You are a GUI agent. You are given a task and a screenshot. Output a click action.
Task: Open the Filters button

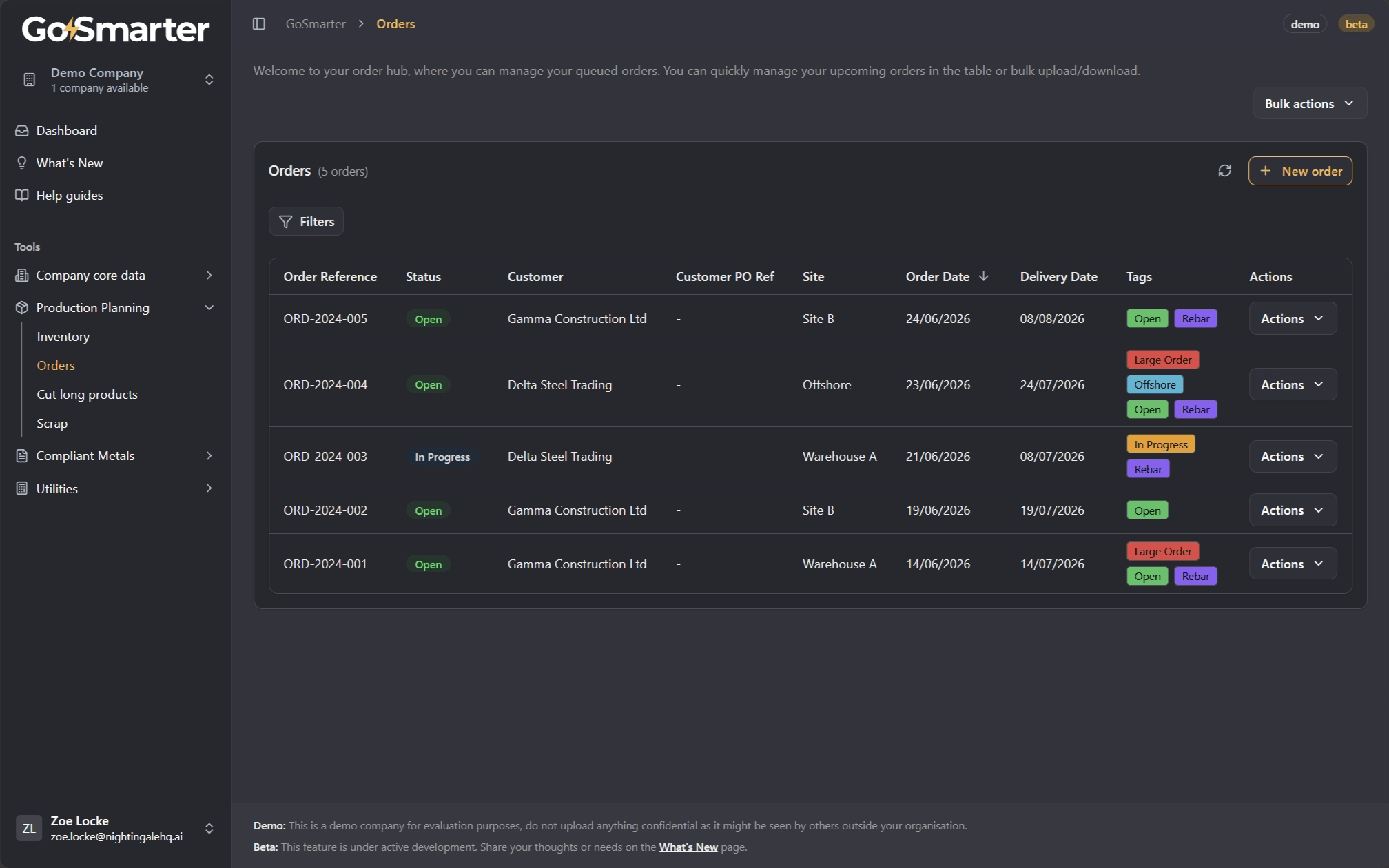pyautogui.click(x=306, y=222)
